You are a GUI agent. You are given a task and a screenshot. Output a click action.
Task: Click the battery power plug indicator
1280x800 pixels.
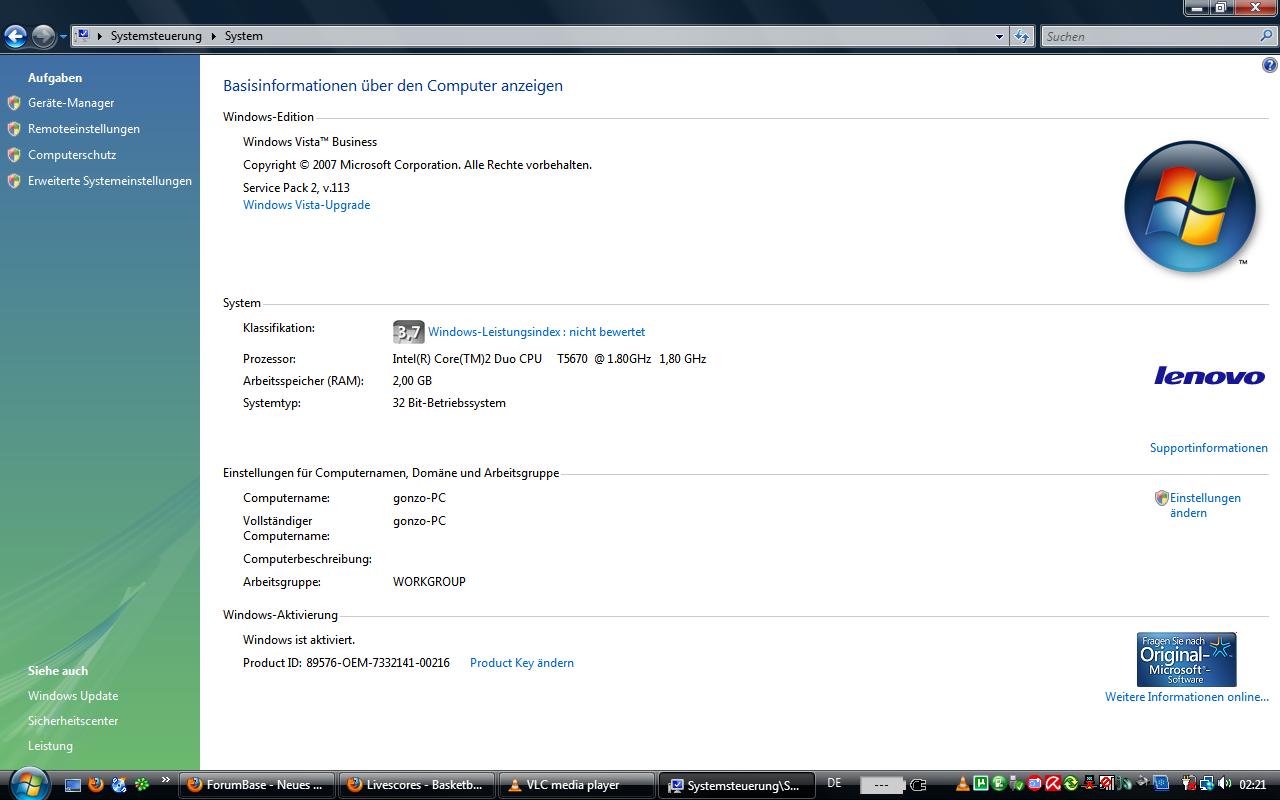point(918,785)
